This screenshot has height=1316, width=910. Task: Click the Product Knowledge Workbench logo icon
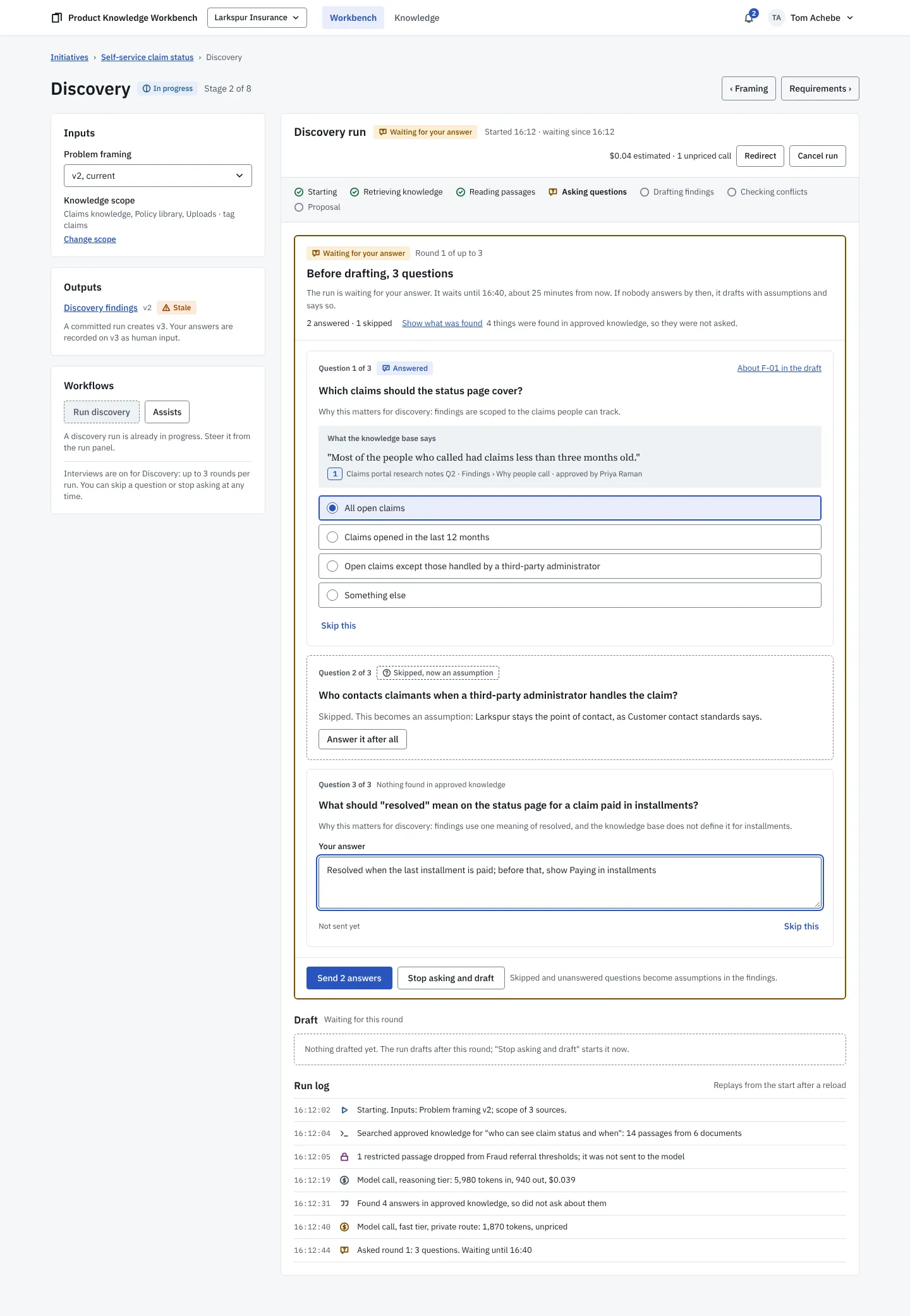pyautogui.click(x=57, y=18)
